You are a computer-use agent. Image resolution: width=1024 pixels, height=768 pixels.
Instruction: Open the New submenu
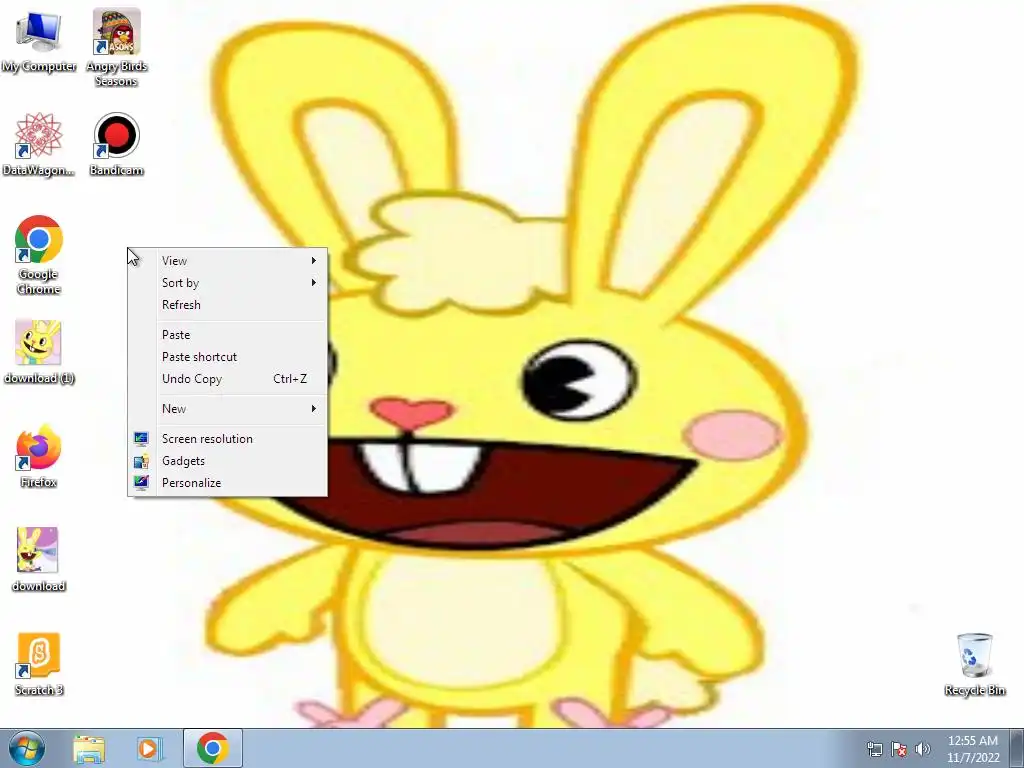click(227, 409)
